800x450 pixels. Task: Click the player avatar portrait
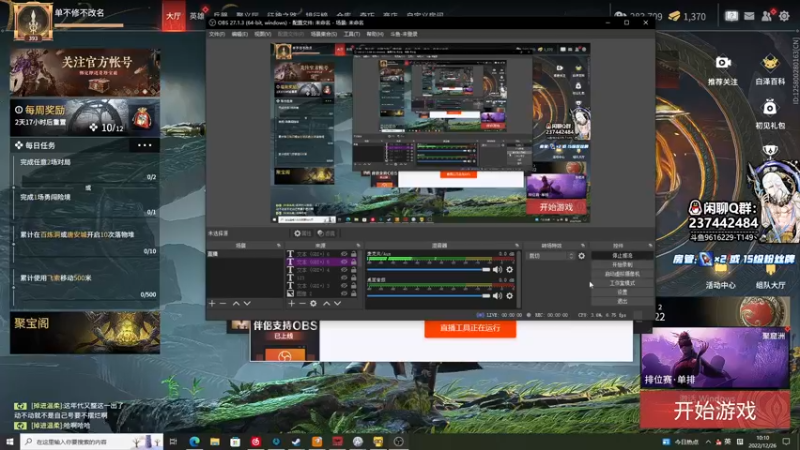pos(33,21)
